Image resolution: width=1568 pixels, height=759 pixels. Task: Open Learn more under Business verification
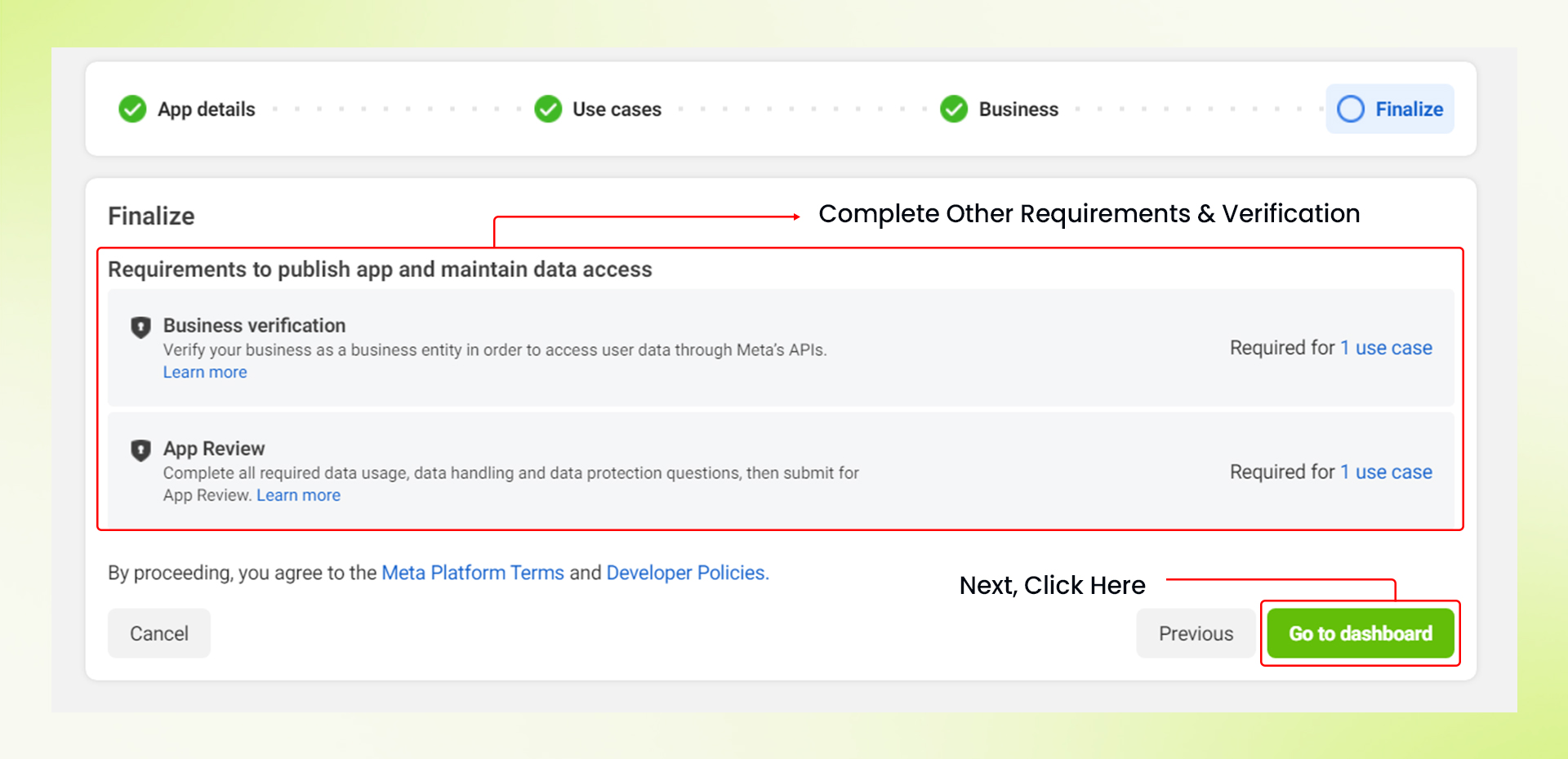[205, 373]
